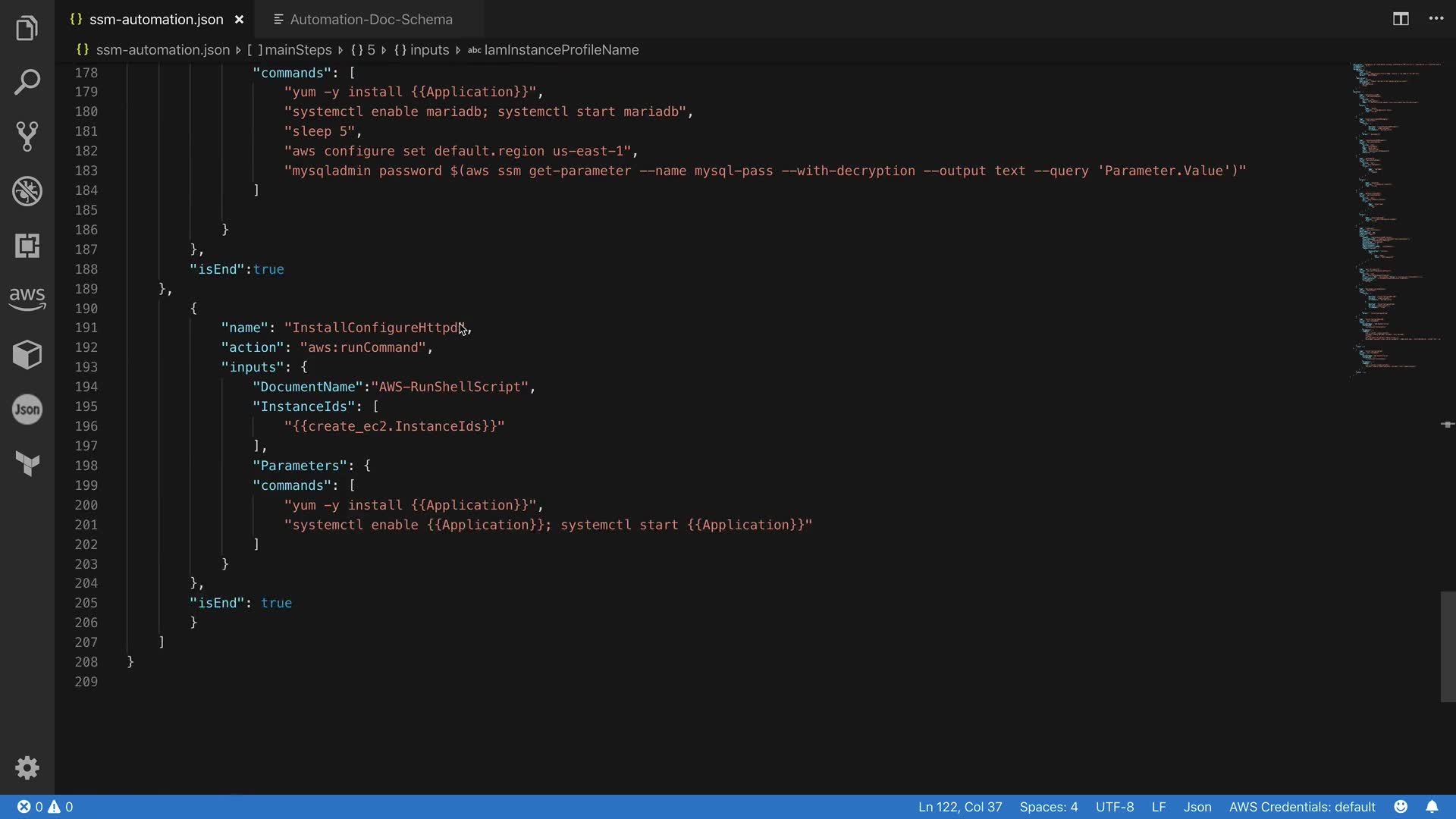Open the Json extension icon
The image size is (1456, 819).
coord(27,409)
